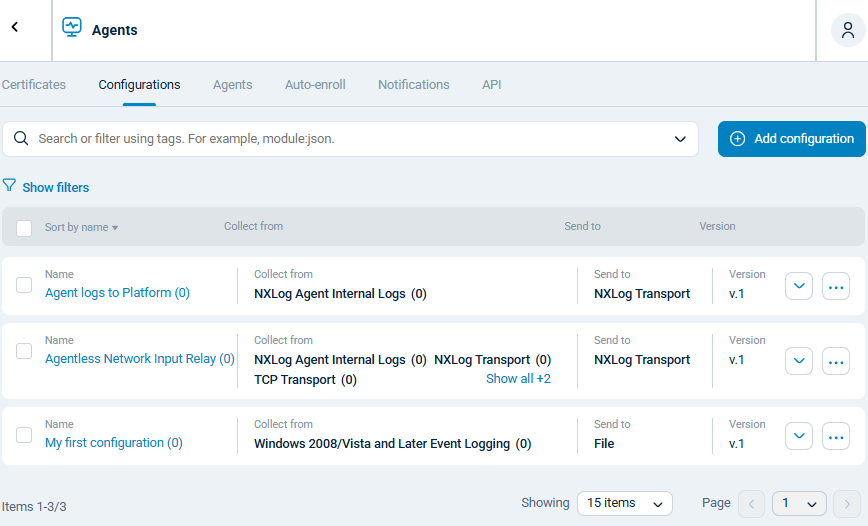The width and height of the screenshot is (868, 526).
Task: Click the Items 1-3/3 count text
Action: [34, 507]
